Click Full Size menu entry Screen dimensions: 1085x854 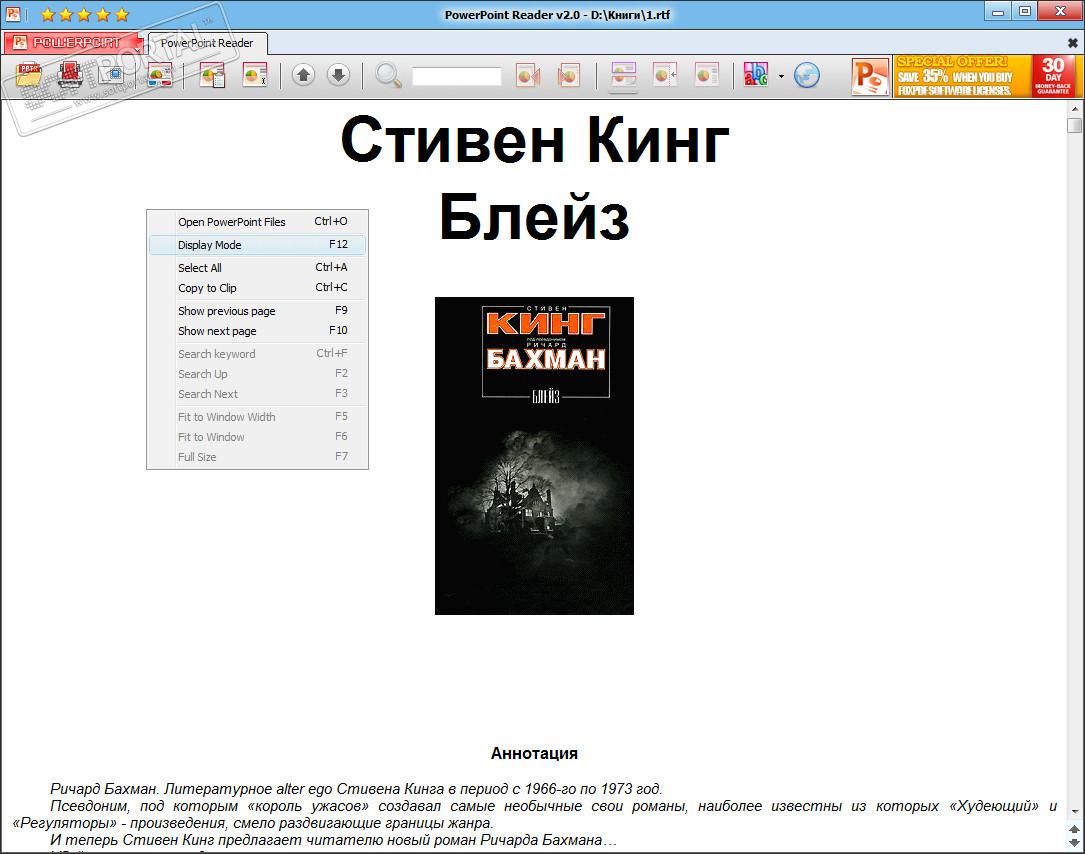(x=257, y=456)
